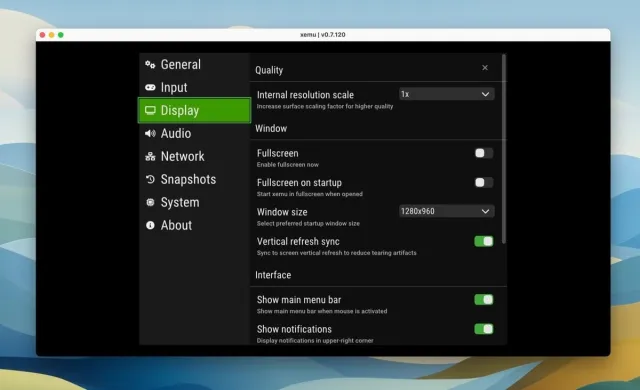This screenshot has height=390, width=640.
Task: Open the Network settings tab
Action: pyautogui.click(x=194, y=156)
